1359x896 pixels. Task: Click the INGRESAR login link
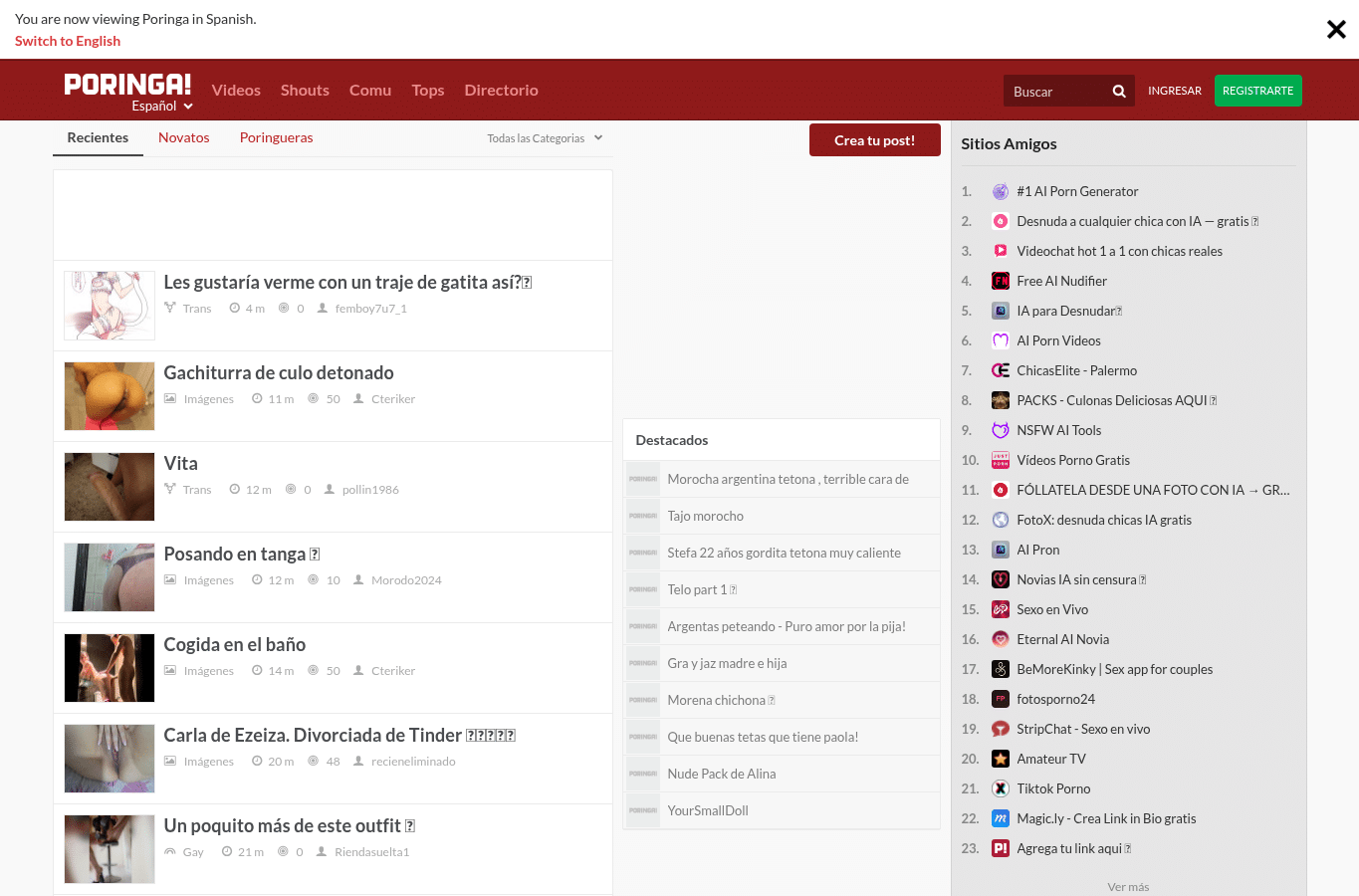(x=1175, y=91)
